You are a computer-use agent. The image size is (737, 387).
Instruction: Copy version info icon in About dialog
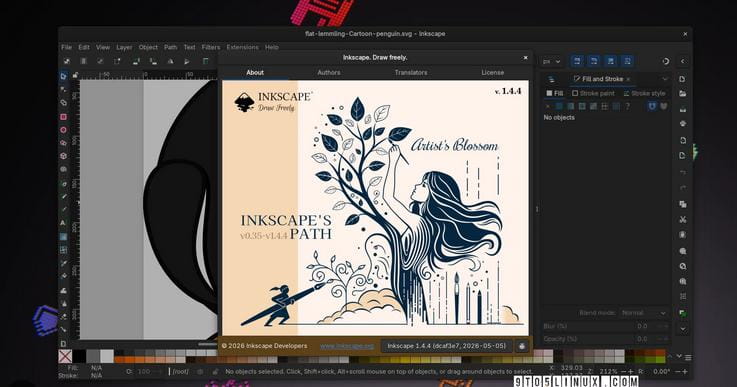[x=522, y=346]
